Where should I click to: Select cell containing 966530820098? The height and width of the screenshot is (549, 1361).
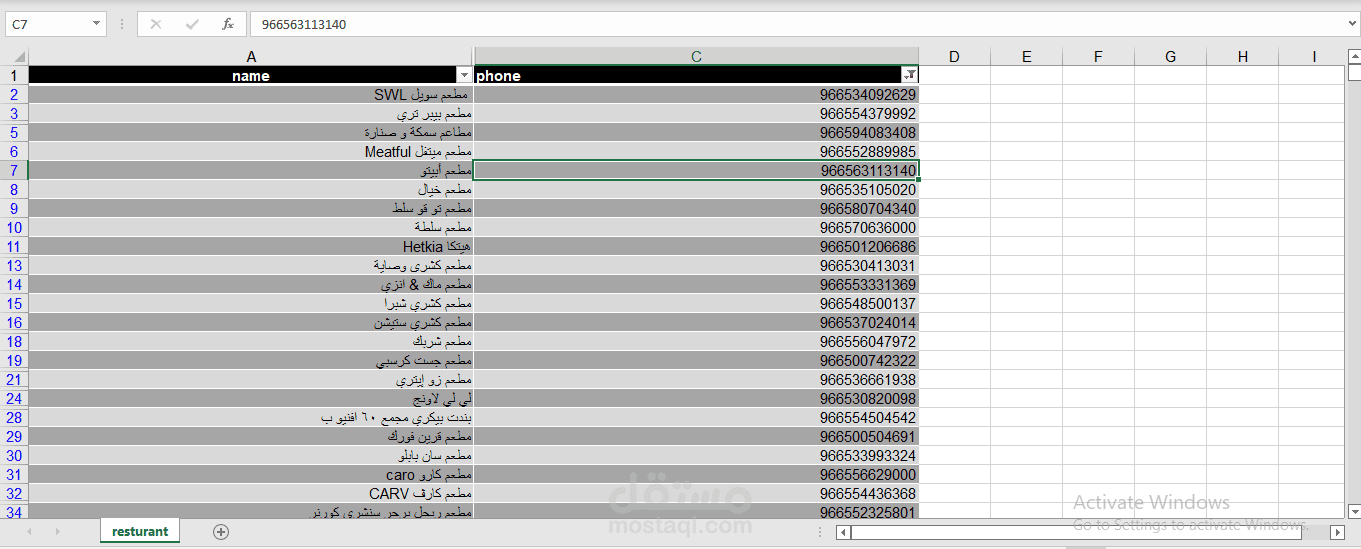696,399
